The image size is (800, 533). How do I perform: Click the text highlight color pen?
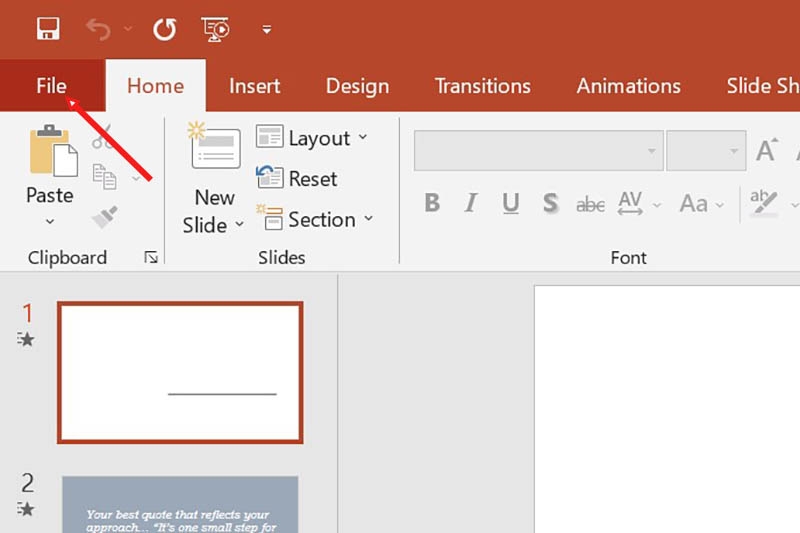click(x=764, y=202)
